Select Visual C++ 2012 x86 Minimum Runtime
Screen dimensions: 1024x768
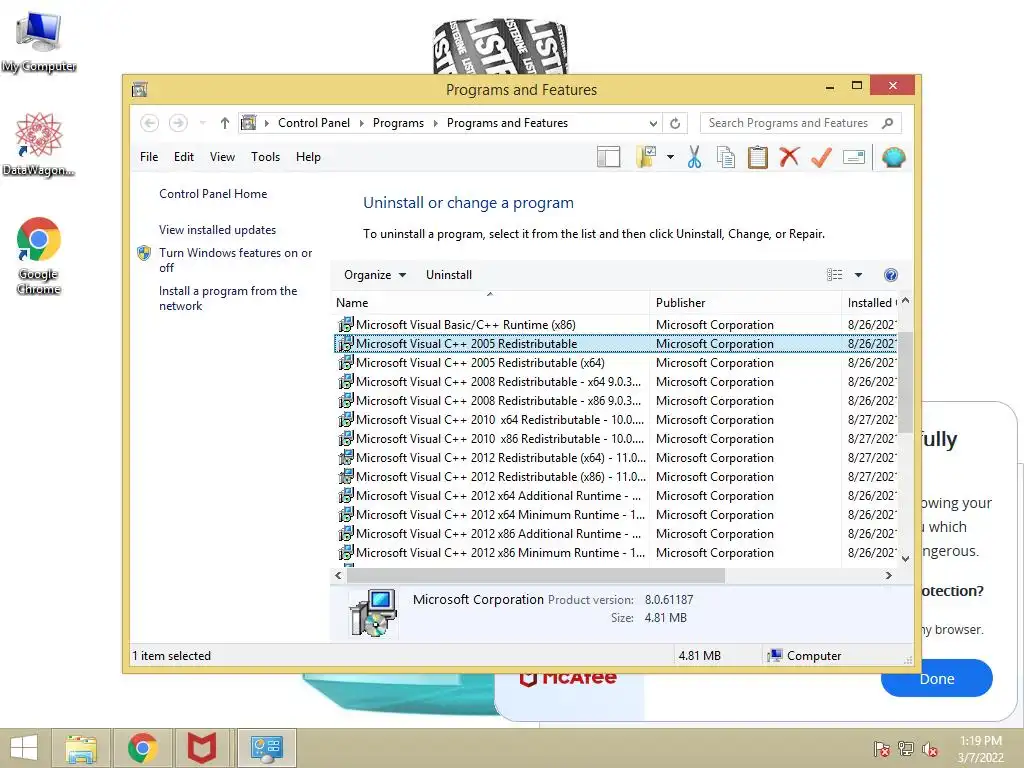click(615, 552)
